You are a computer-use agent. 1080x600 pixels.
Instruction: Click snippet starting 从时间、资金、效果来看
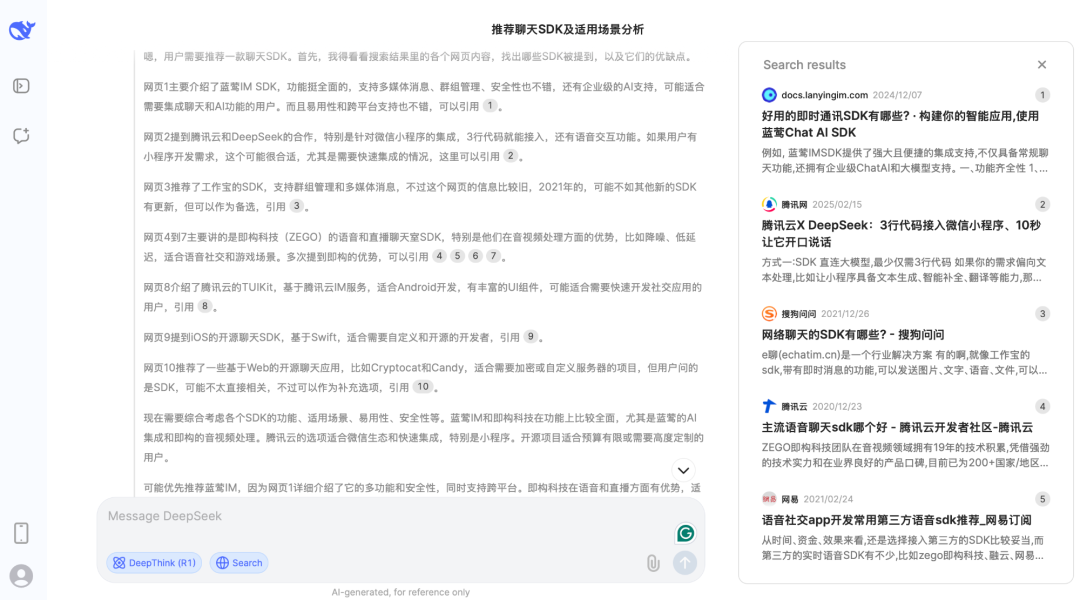[905, 548]
